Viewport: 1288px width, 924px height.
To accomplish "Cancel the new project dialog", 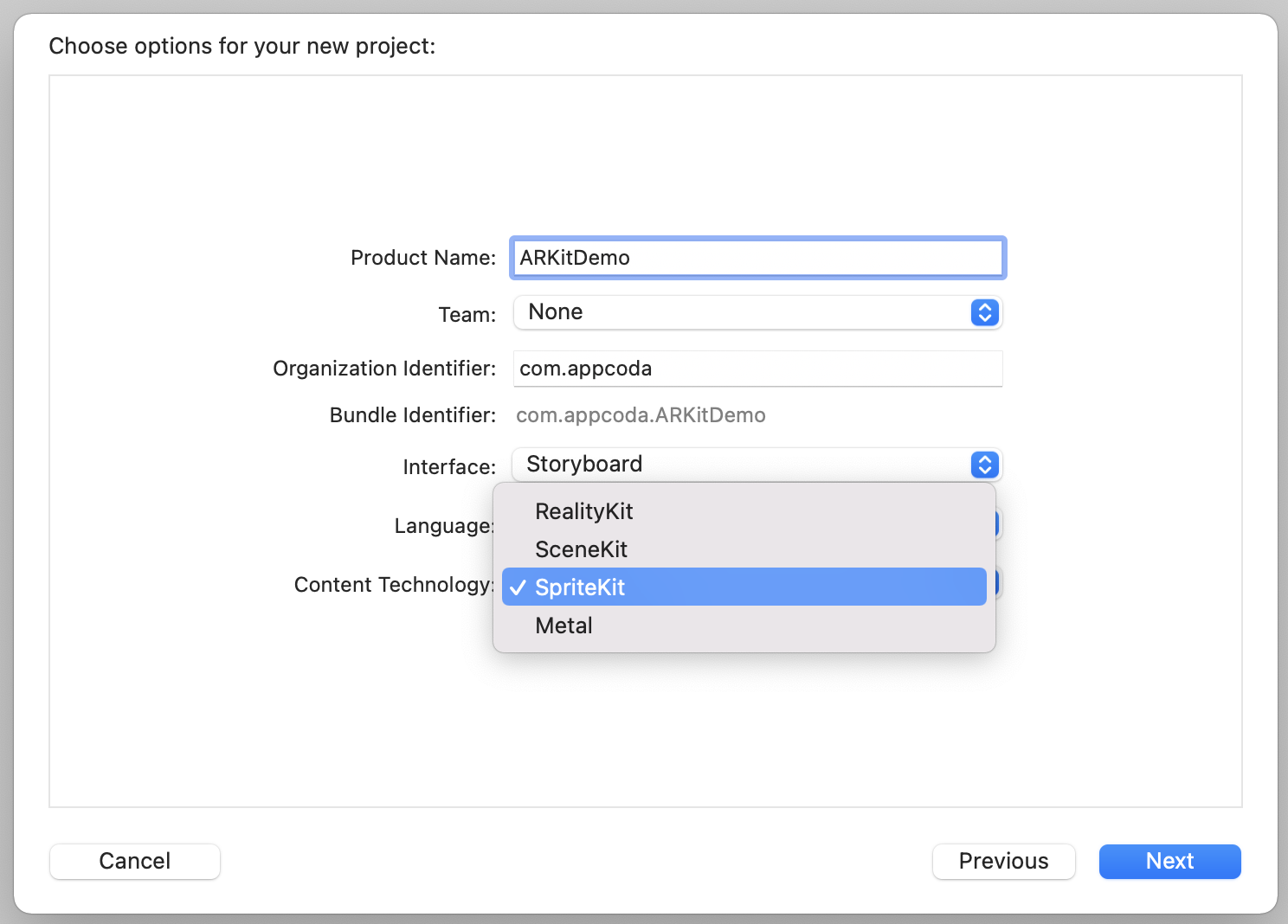I will 135,861.
